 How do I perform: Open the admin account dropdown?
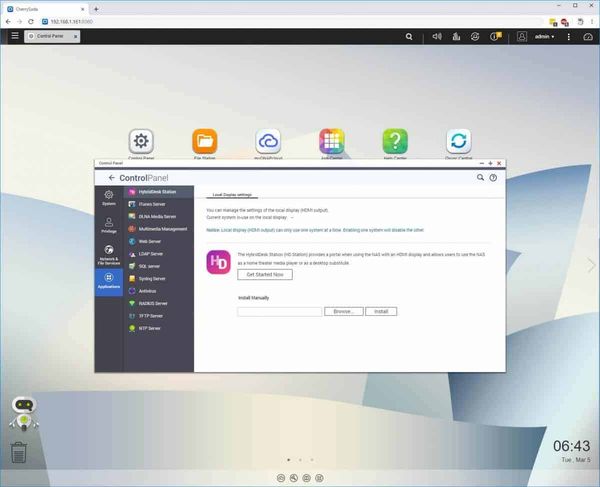coord(544,37)
